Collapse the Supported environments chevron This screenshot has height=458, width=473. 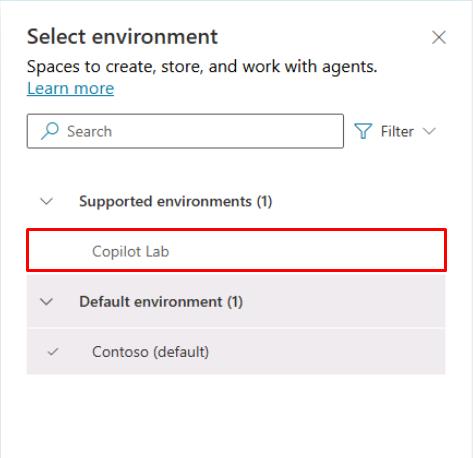46,201
